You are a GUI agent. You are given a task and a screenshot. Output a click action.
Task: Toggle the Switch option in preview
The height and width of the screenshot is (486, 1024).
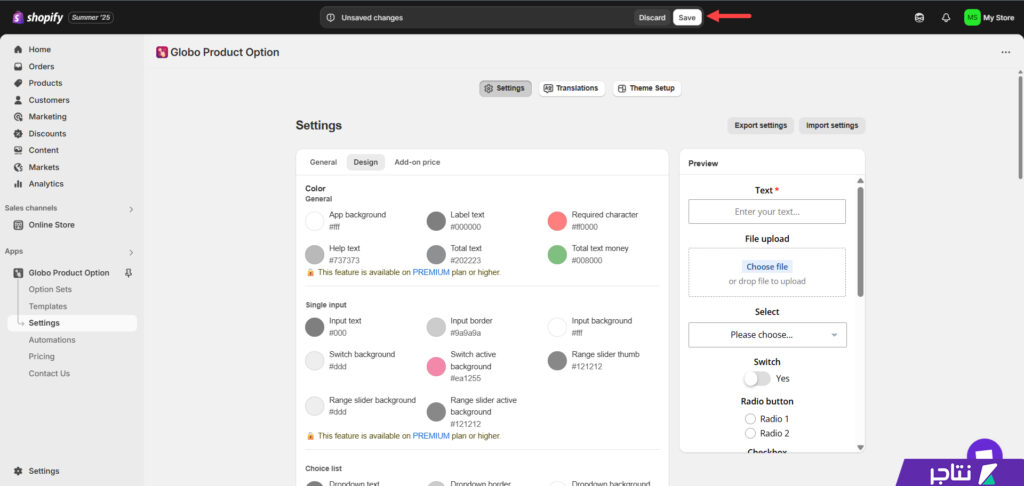757,378
